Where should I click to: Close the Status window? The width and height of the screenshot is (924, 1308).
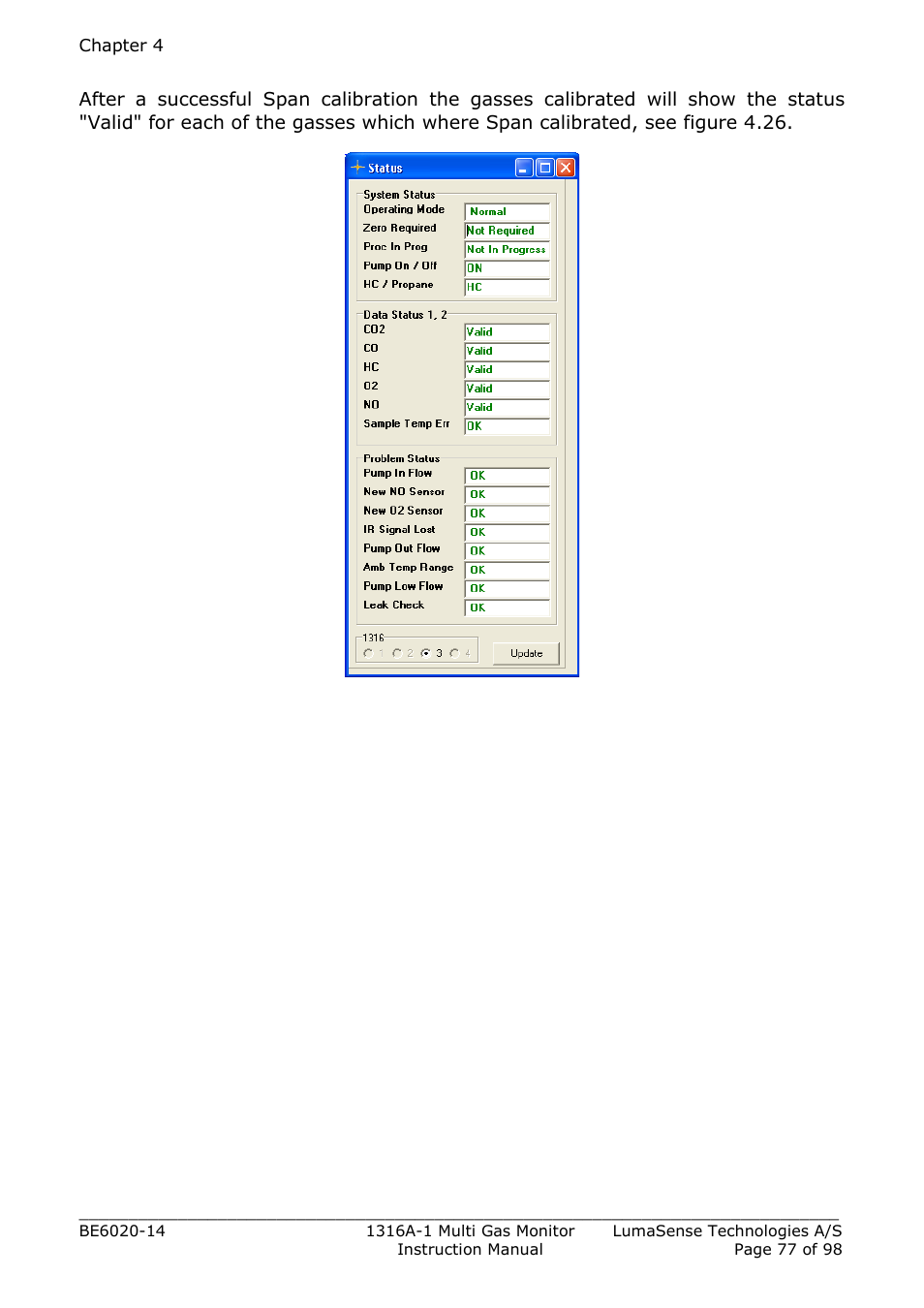click(566, 168)
